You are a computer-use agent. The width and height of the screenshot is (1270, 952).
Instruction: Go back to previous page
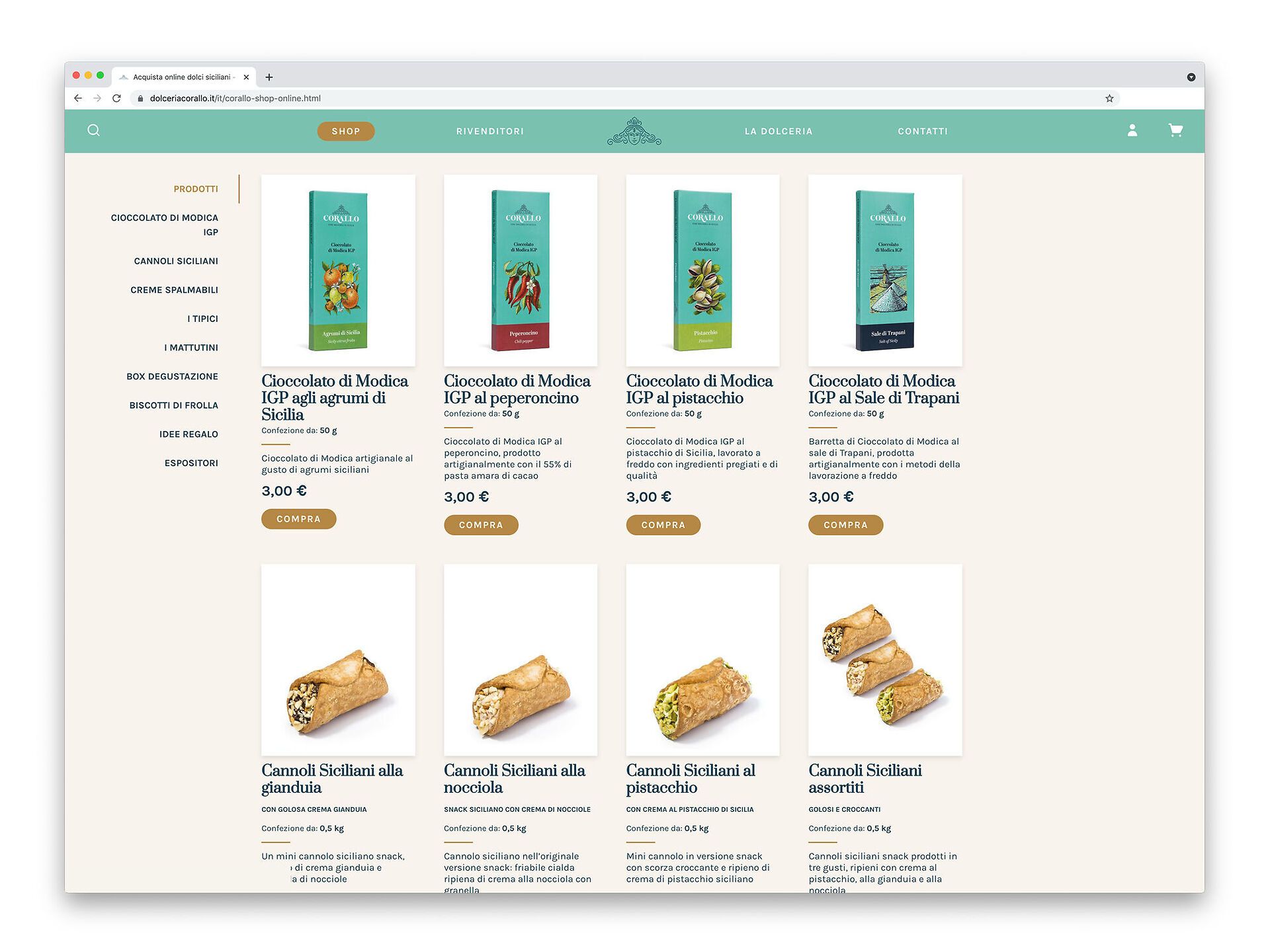click(x=78, y=99)
